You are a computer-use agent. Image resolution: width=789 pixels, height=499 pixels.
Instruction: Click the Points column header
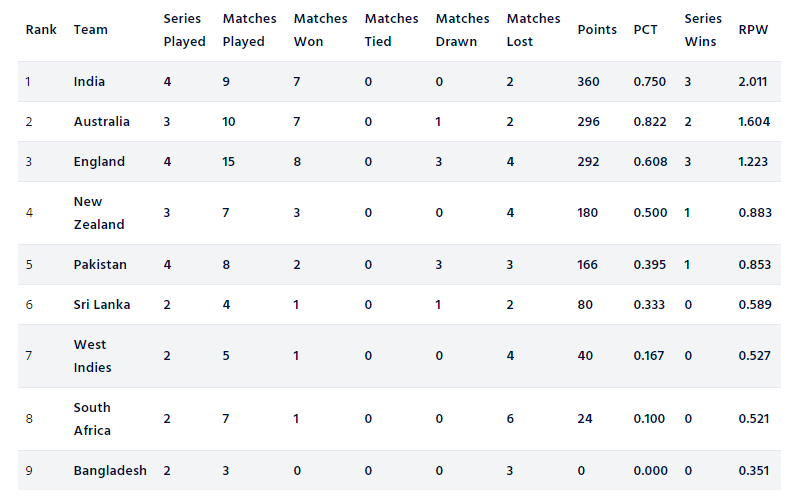597,30
